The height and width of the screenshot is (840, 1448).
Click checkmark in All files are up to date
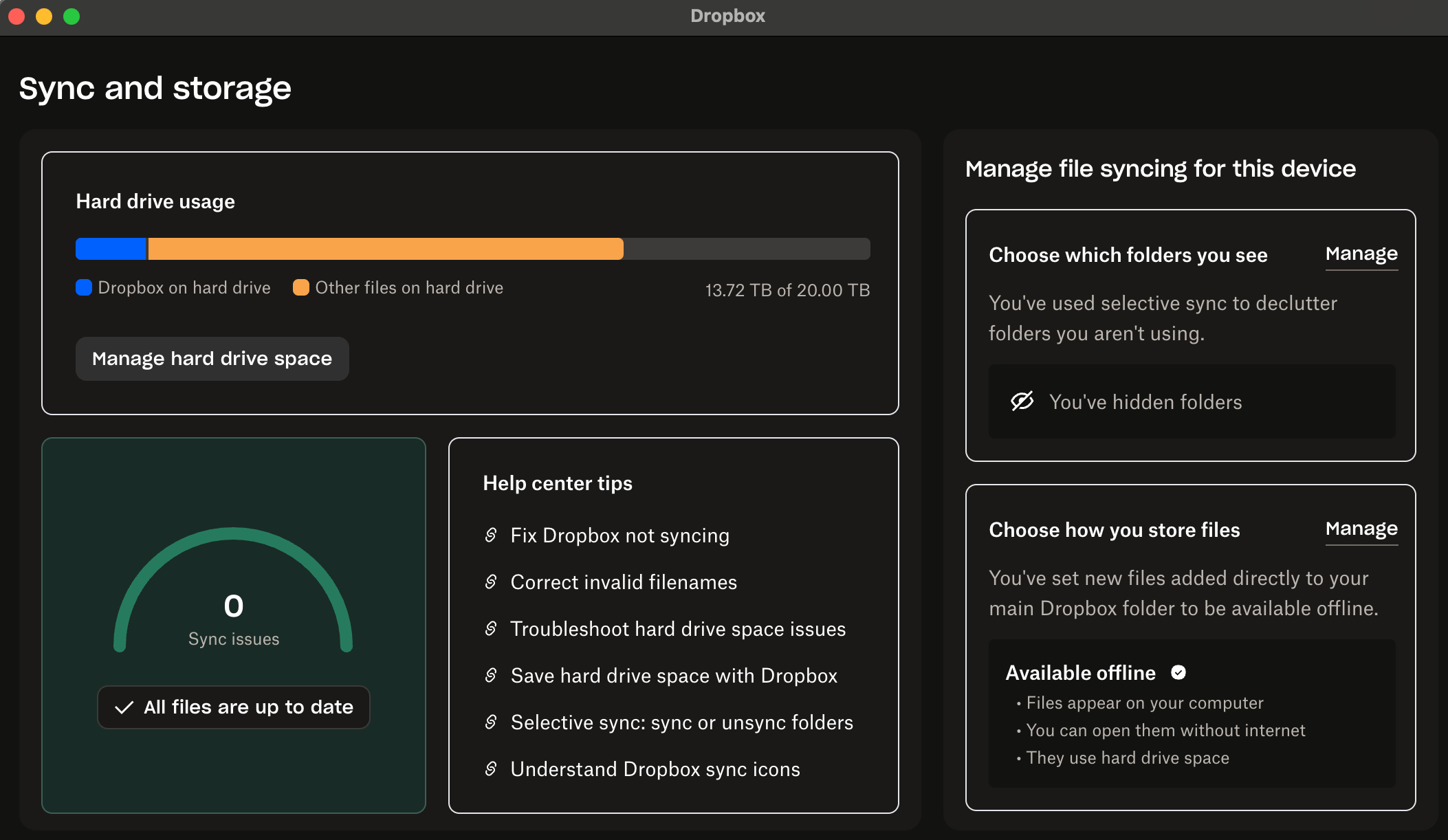click(124, 707)
